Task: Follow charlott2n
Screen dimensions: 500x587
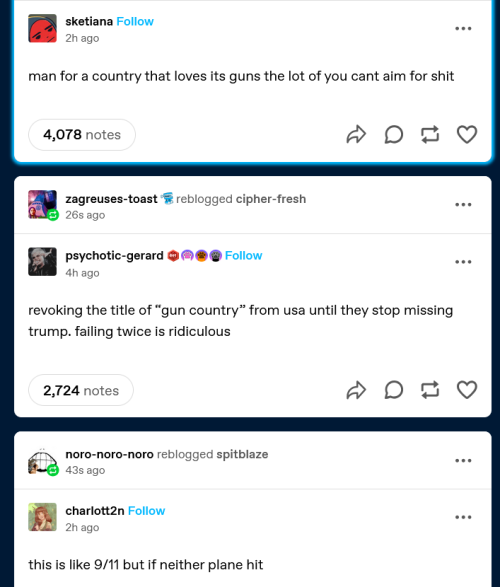Action: (x=146, y=511)
